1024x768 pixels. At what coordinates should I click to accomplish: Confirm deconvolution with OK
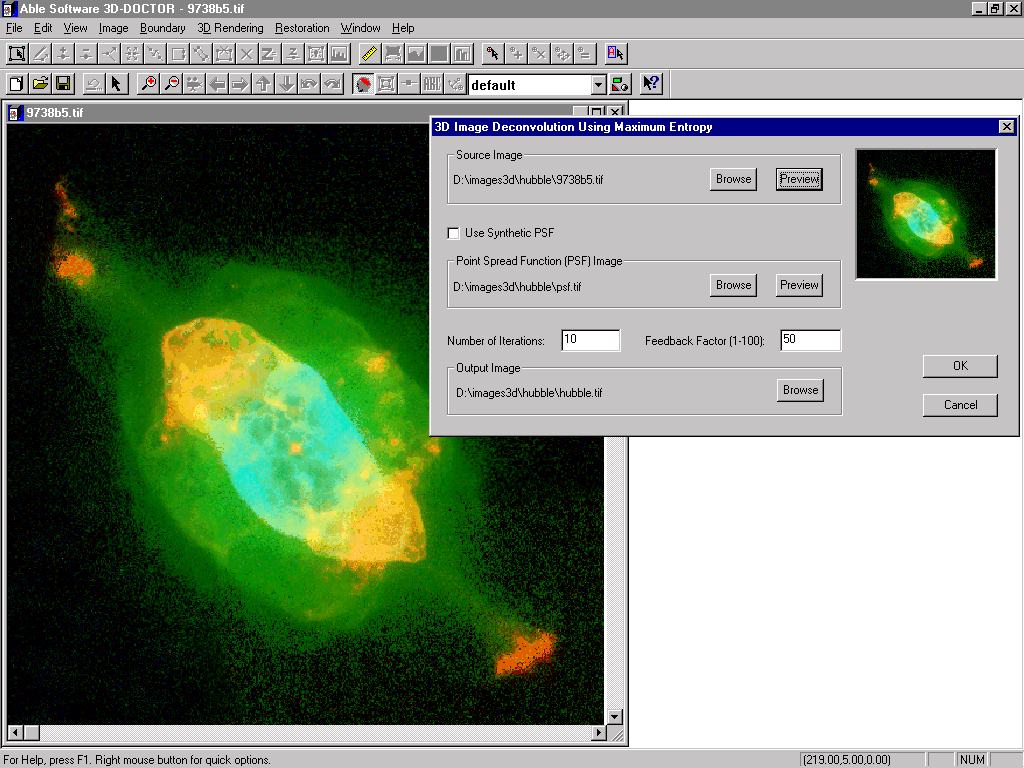[x=960, y=366]
